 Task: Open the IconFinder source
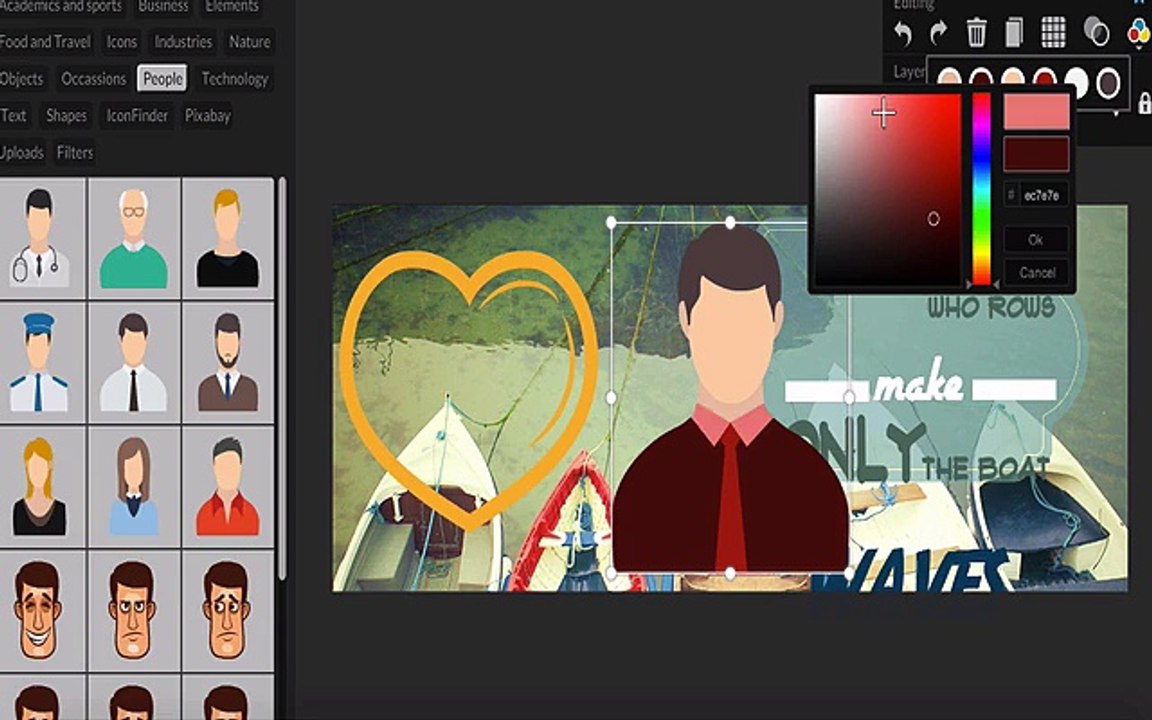coord(137,115)
